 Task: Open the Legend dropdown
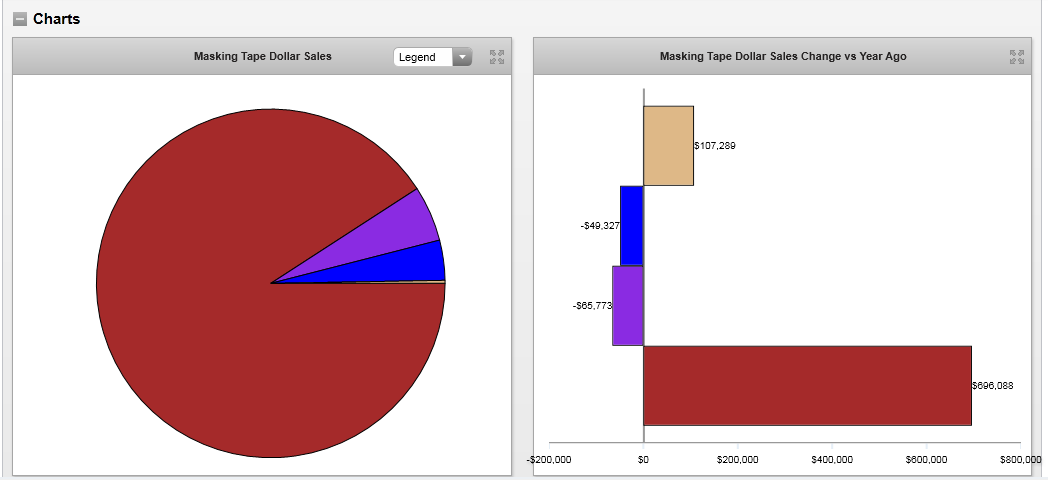point(432,57)
